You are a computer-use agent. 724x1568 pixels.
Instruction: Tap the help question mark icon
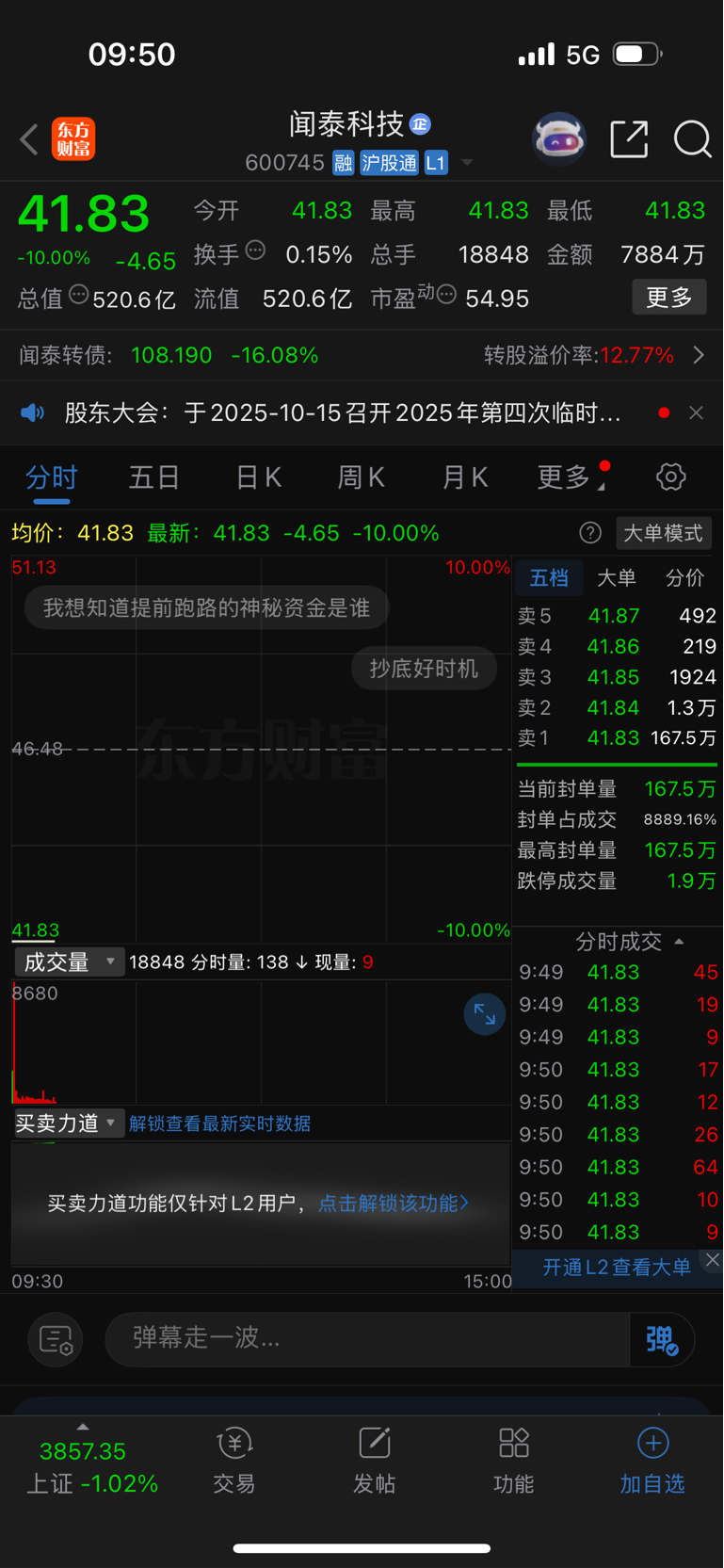tap(590, 533)
